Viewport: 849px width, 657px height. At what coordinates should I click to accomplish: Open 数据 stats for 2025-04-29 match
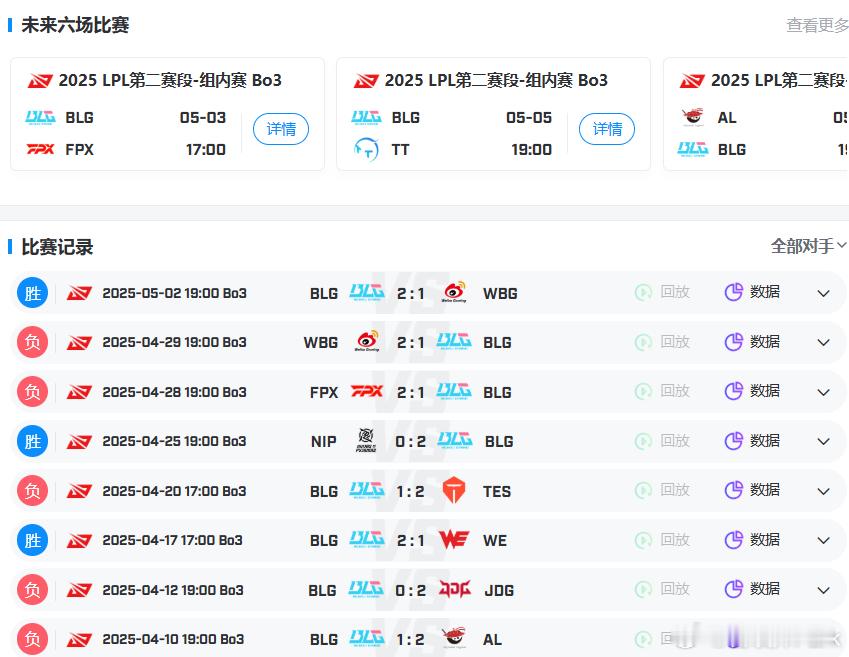click(x=752, y=342)
